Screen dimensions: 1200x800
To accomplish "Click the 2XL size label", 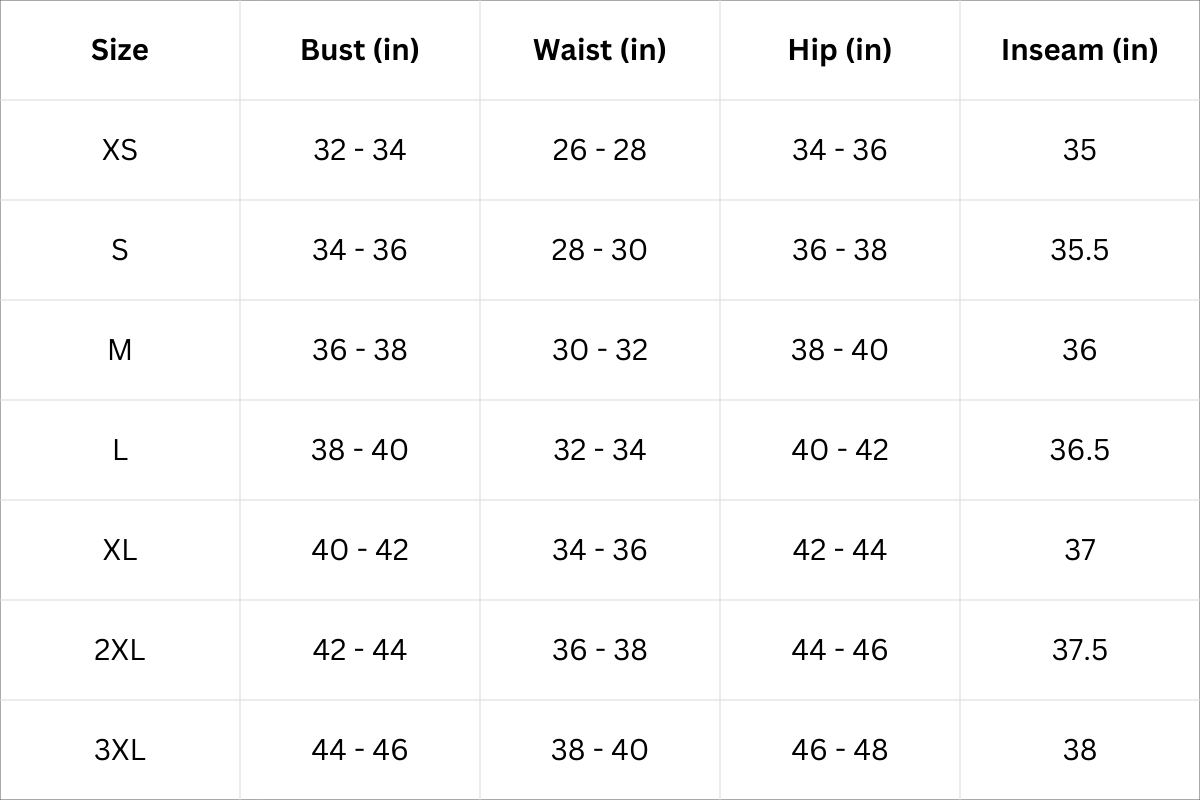I will (120, 650).
